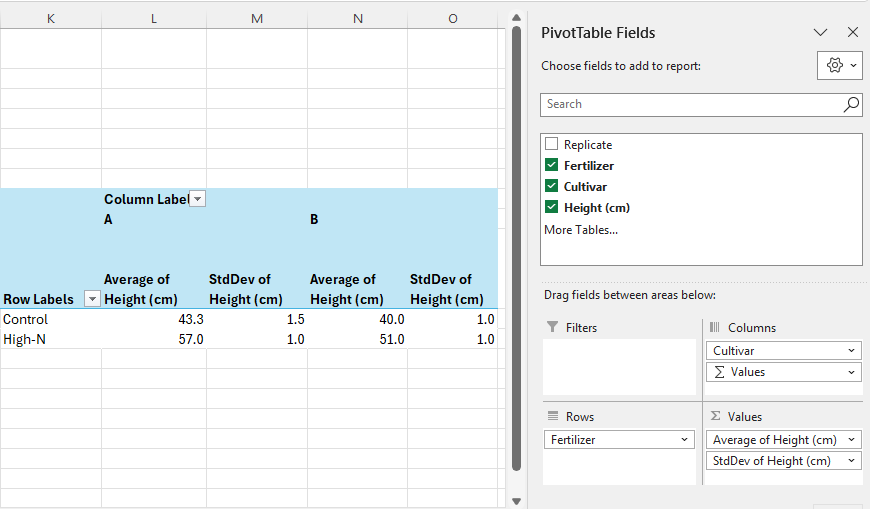Uncheck the Fertilizer field checkbox
Image resolution: width=870 pixels, height=509 pixels.
(551, 165)
